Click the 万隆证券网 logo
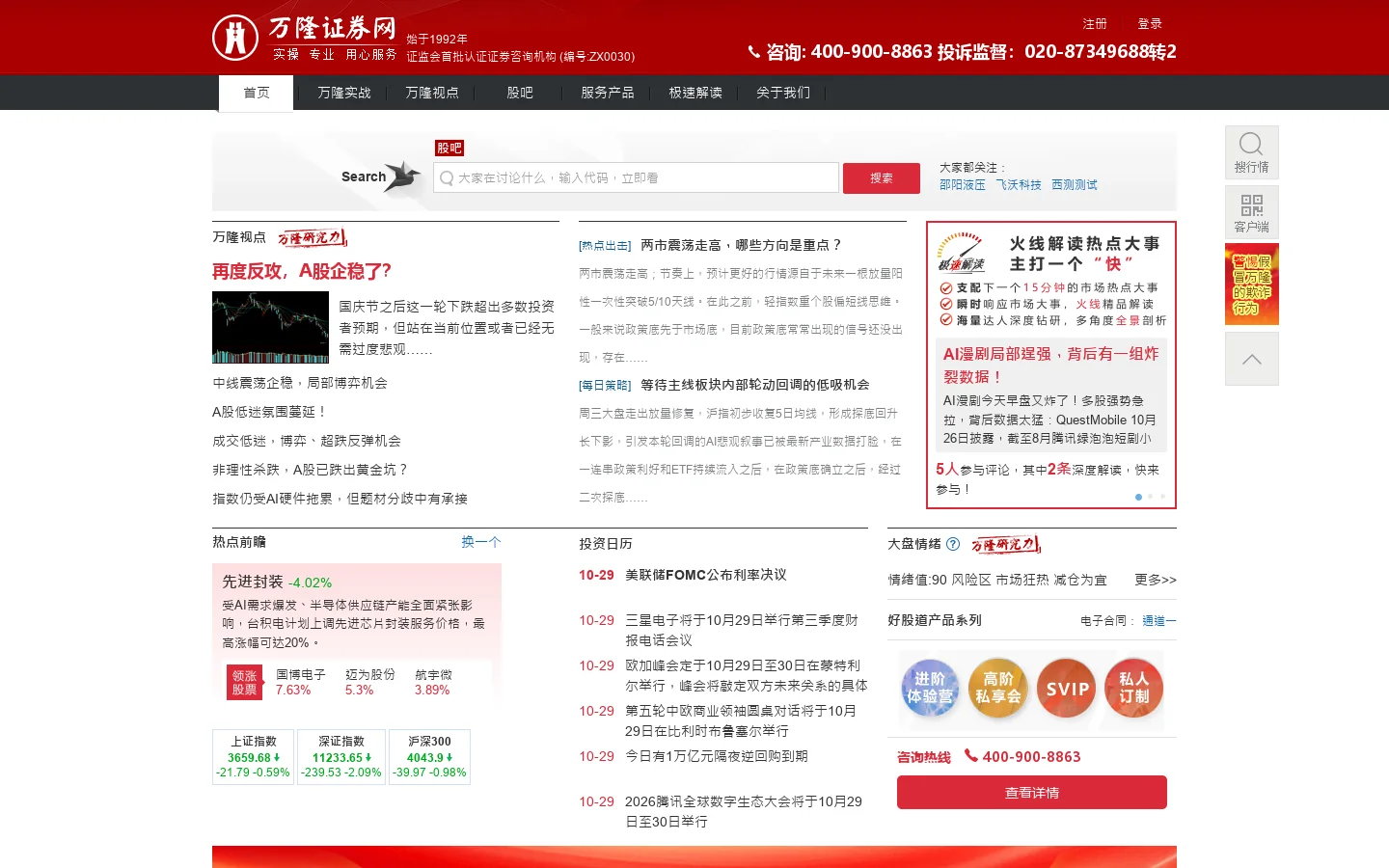Screen dimensions: 1389x868 pyautogui.click(x=304, y=39)
